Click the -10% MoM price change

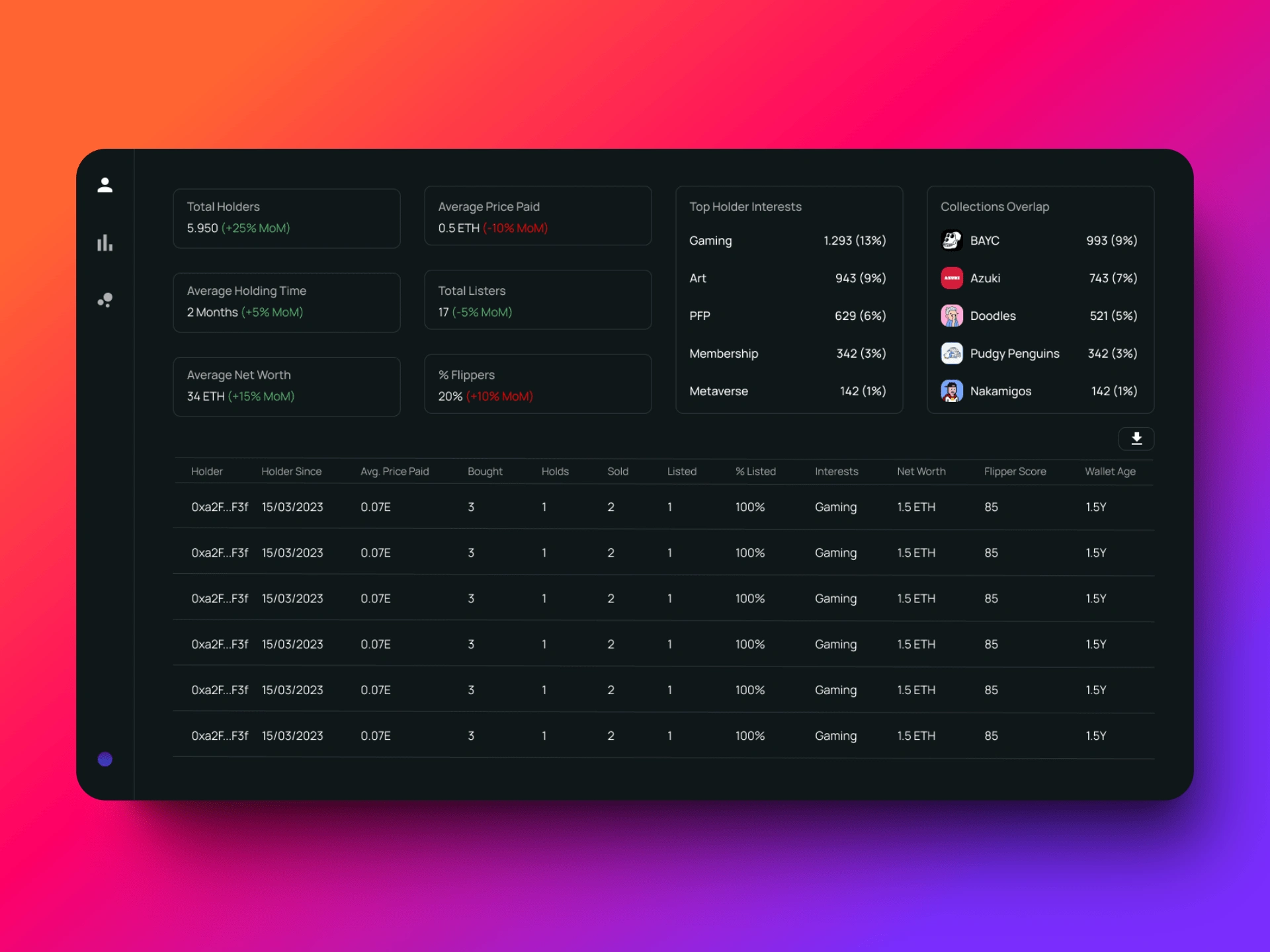point(515,228)
